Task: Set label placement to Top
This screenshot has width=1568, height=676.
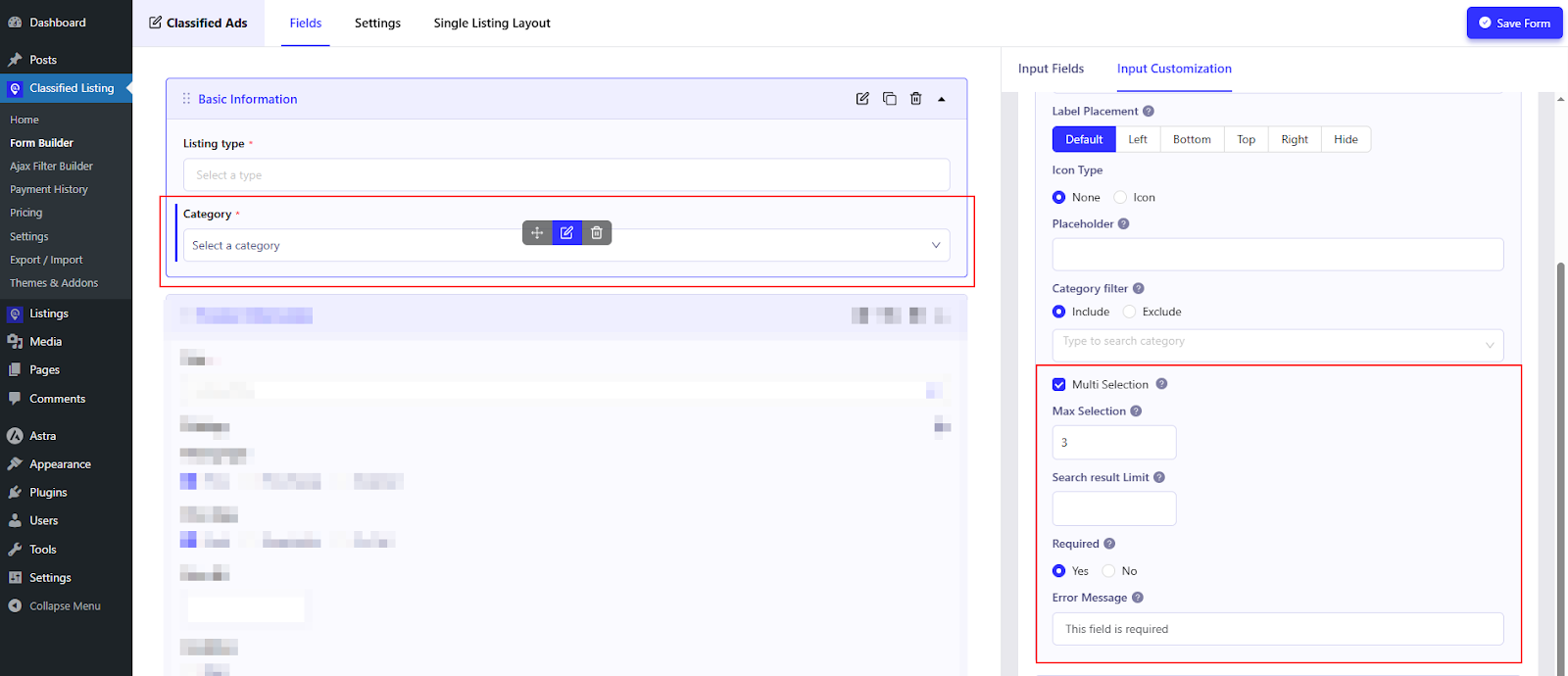Action: 1246,139
